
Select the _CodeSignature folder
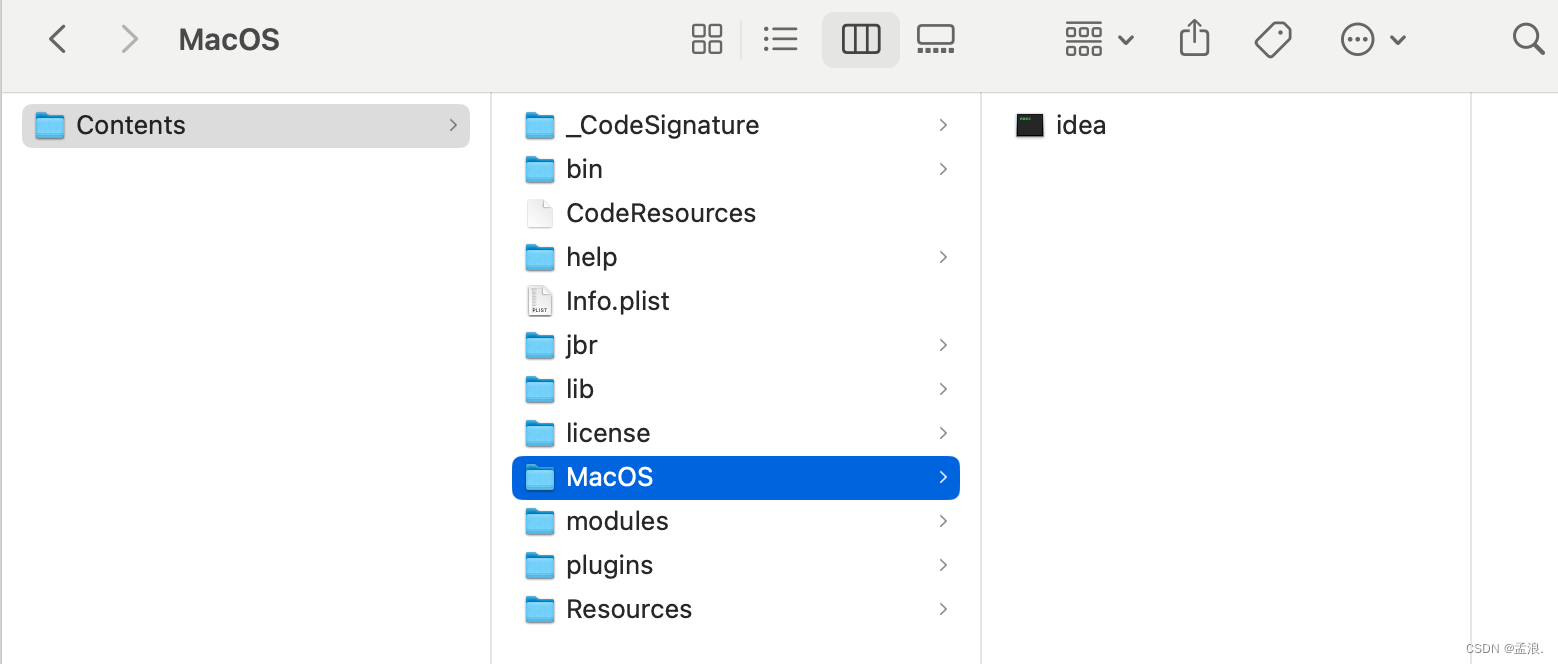[736, 125]
